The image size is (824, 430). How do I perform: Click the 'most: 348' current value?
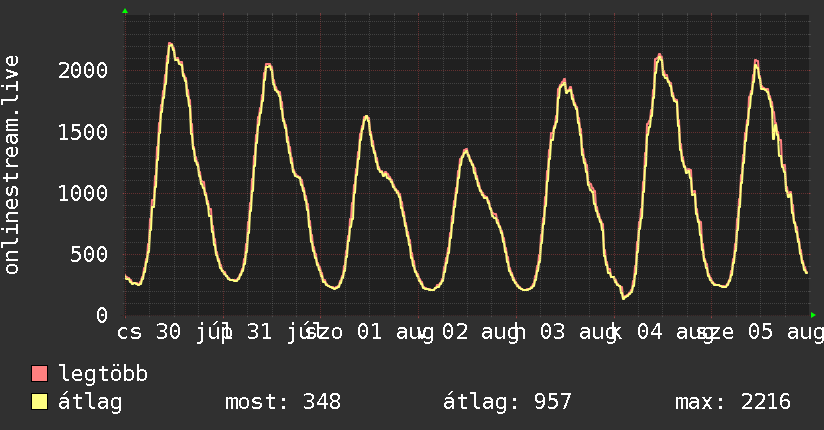click(283, 402)
